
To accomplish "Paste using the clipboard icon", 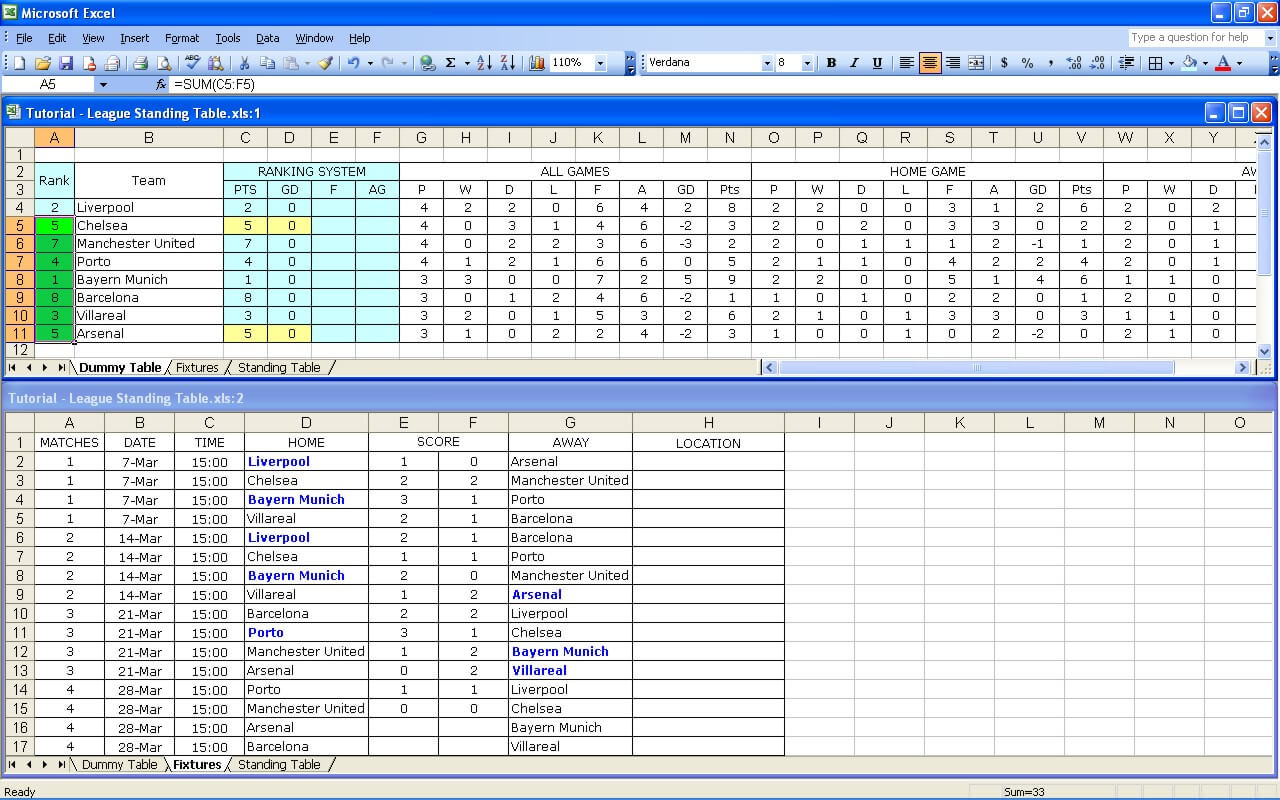I will point(291,63).
